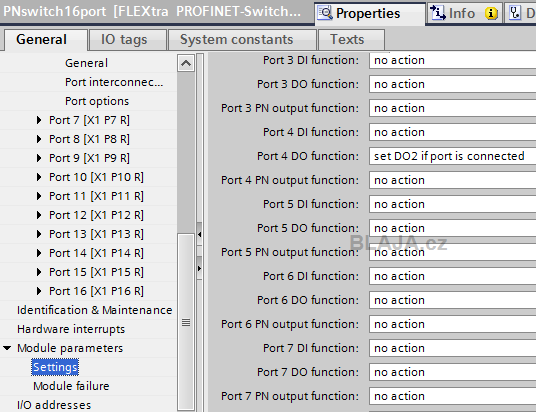The width and height of the screenshot is (536, 412).
Task: Expand Port 7 [X1 P7 R] node
Action: (39, 120)
